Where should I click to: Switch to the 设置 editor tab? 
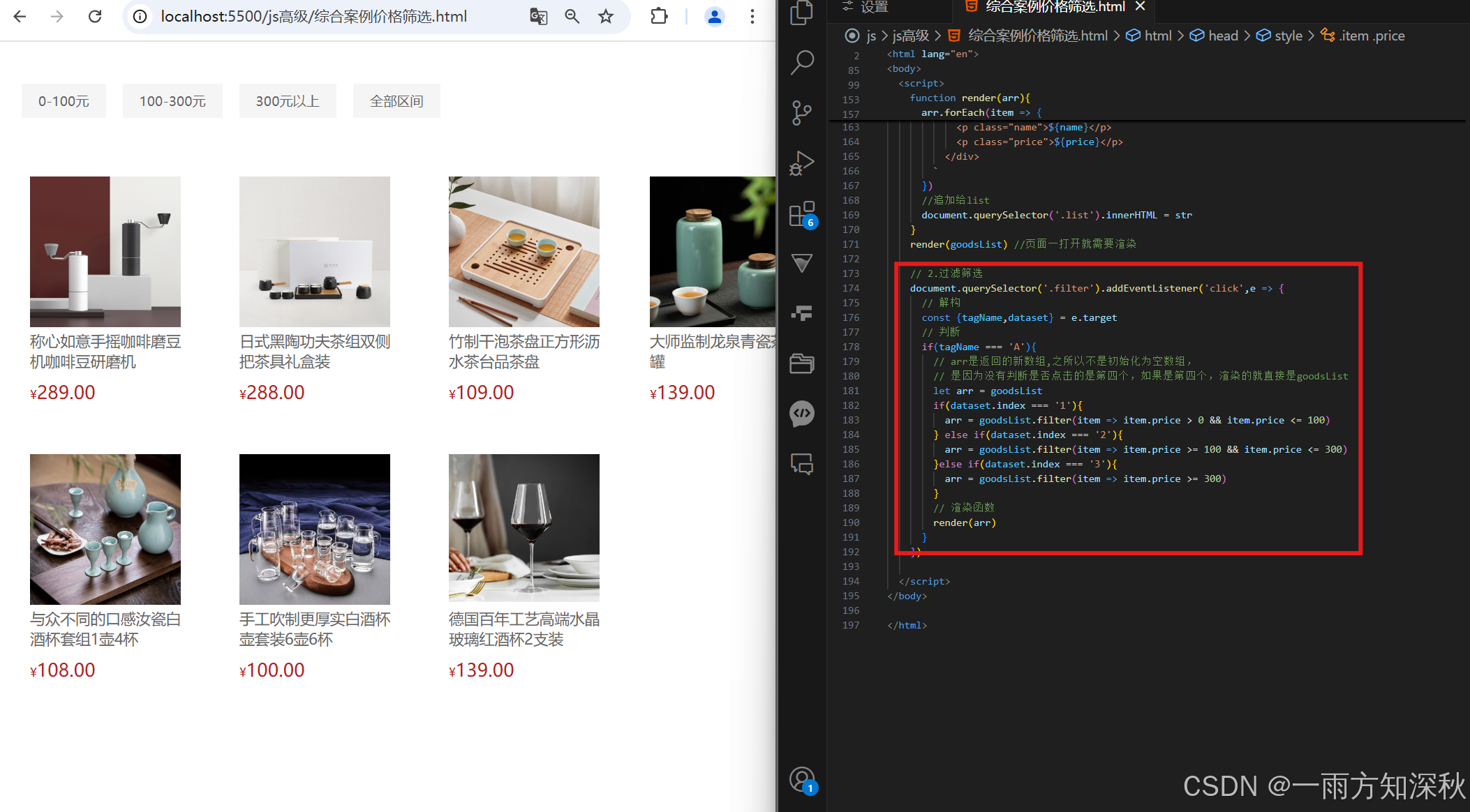[874, 7]
